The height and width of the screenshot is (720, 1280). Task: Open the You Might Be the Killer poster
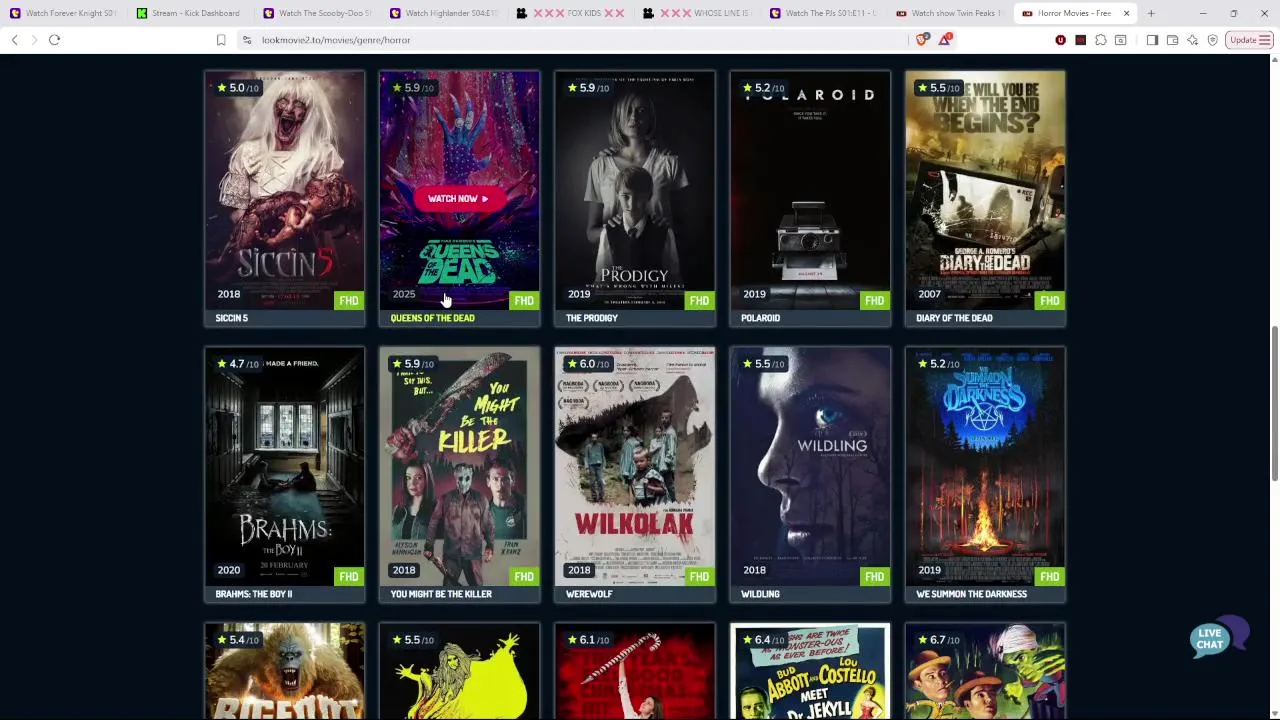460,466
